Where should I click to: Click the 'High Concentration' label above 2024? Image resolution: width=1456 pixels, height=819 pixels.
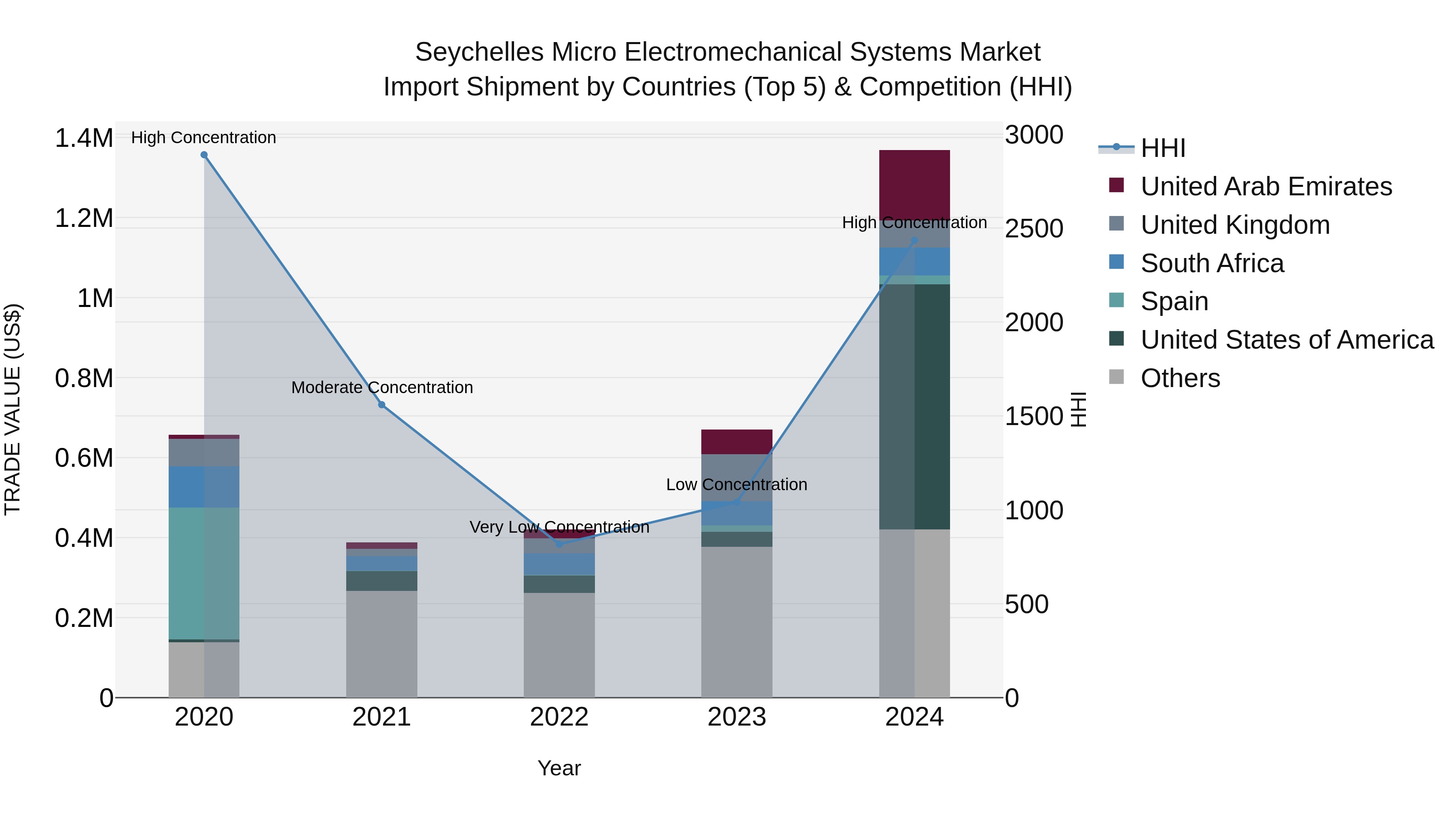coord(914,223)
